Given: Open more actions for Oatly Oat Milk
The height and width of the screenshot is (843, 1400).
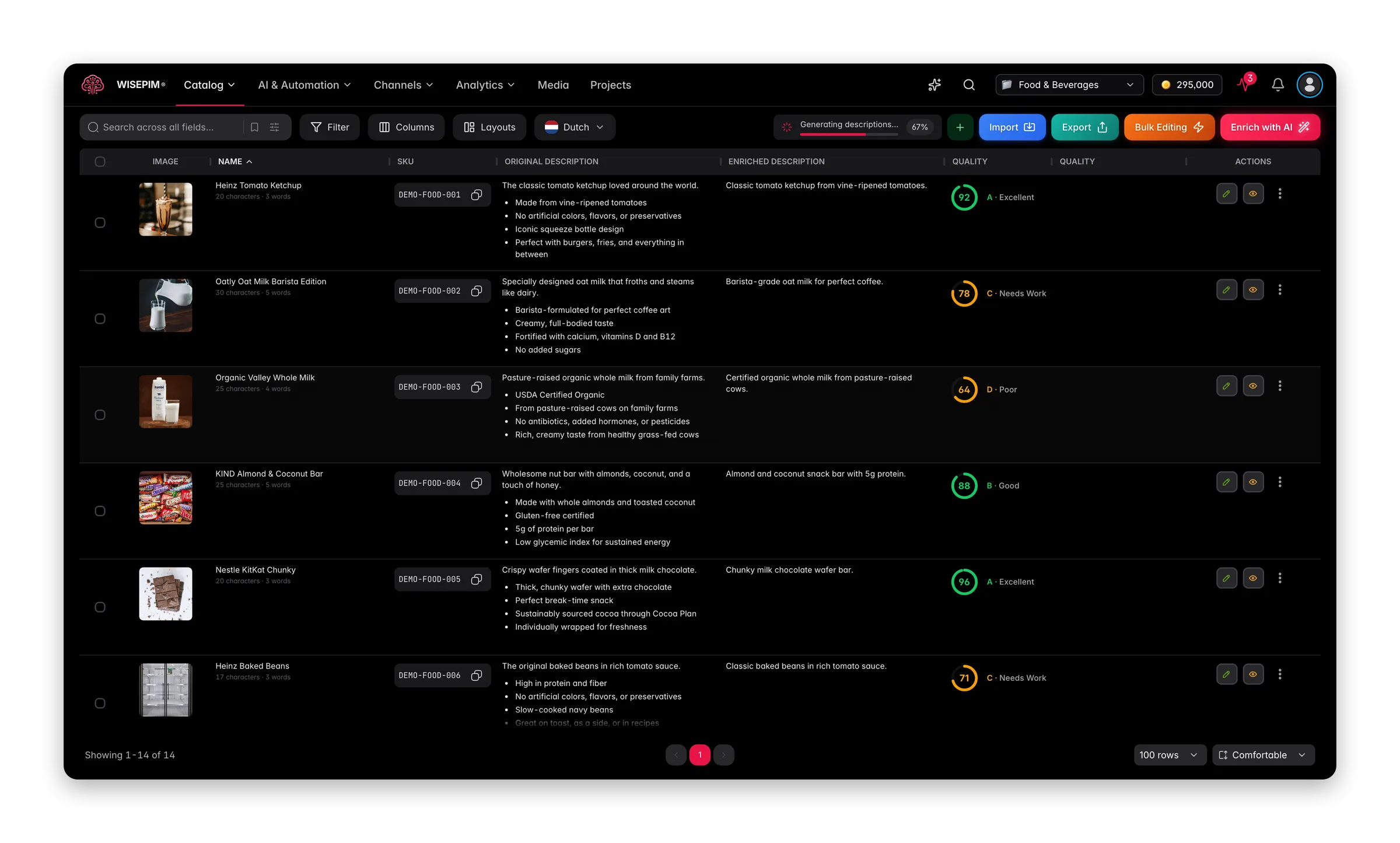Looking at the screenshot, I should [1280, 290].
